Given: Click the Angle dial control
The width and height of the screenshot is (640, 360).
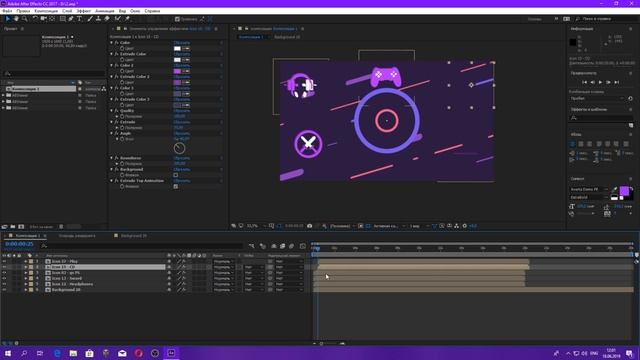Looking at the screenshot, I should (x=179, y=148).
